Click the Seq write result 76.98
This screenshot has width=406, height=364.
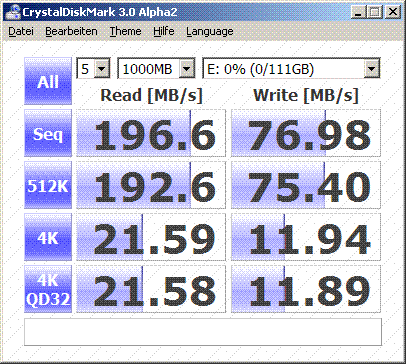tap(306, 133)
